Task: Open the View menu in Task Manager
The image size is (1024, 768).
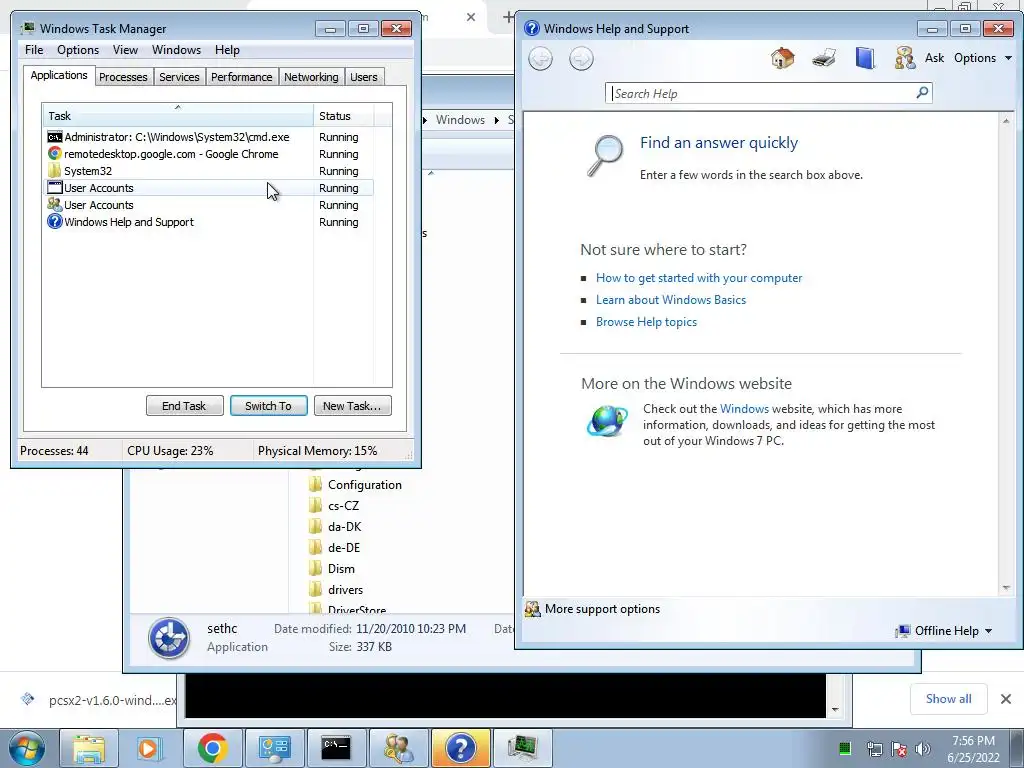Action: point(125,50)
